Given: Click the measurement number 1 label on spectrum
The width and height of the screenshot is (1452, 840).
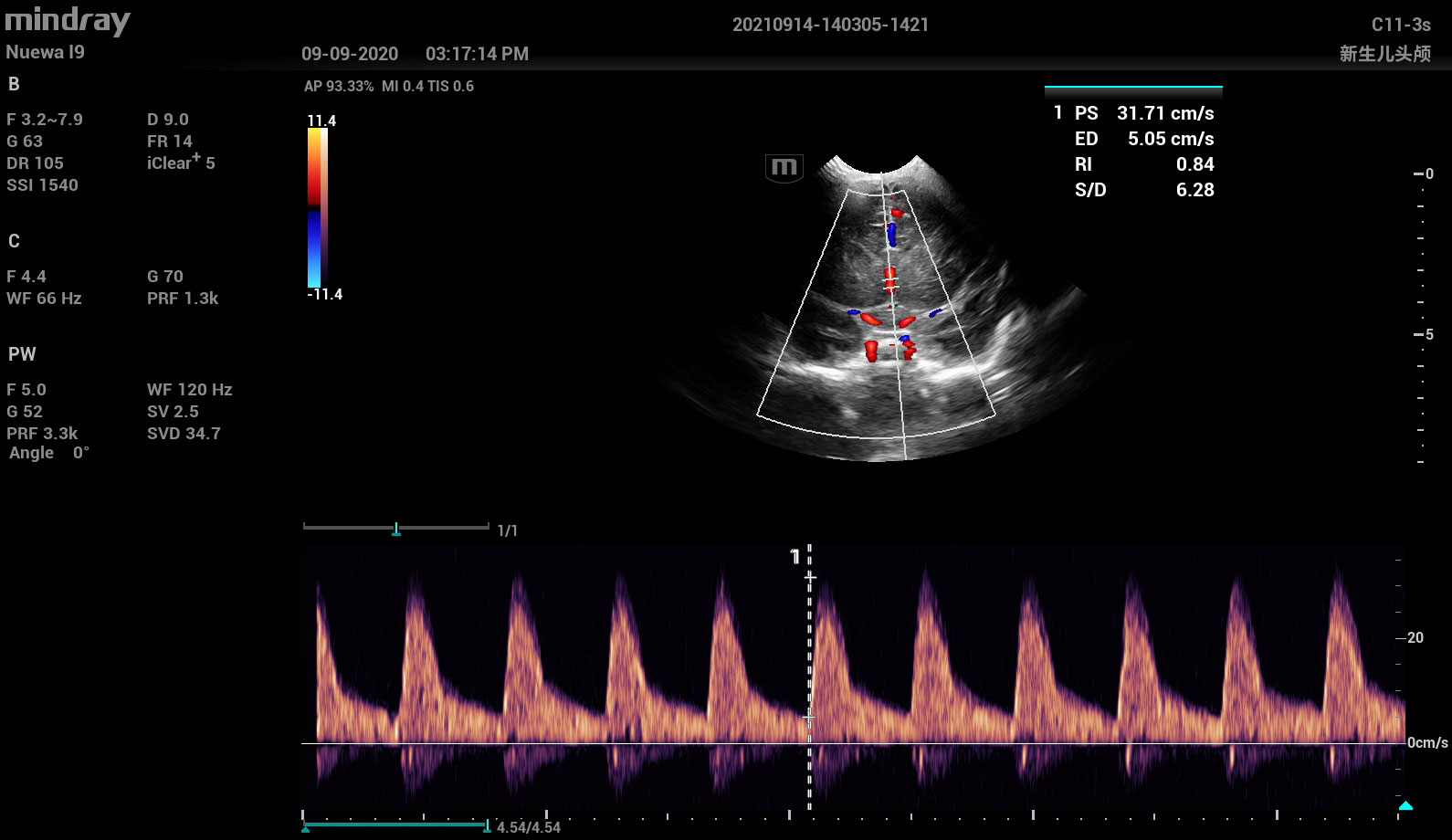Looking at the screenshot, I should (794, 557).
